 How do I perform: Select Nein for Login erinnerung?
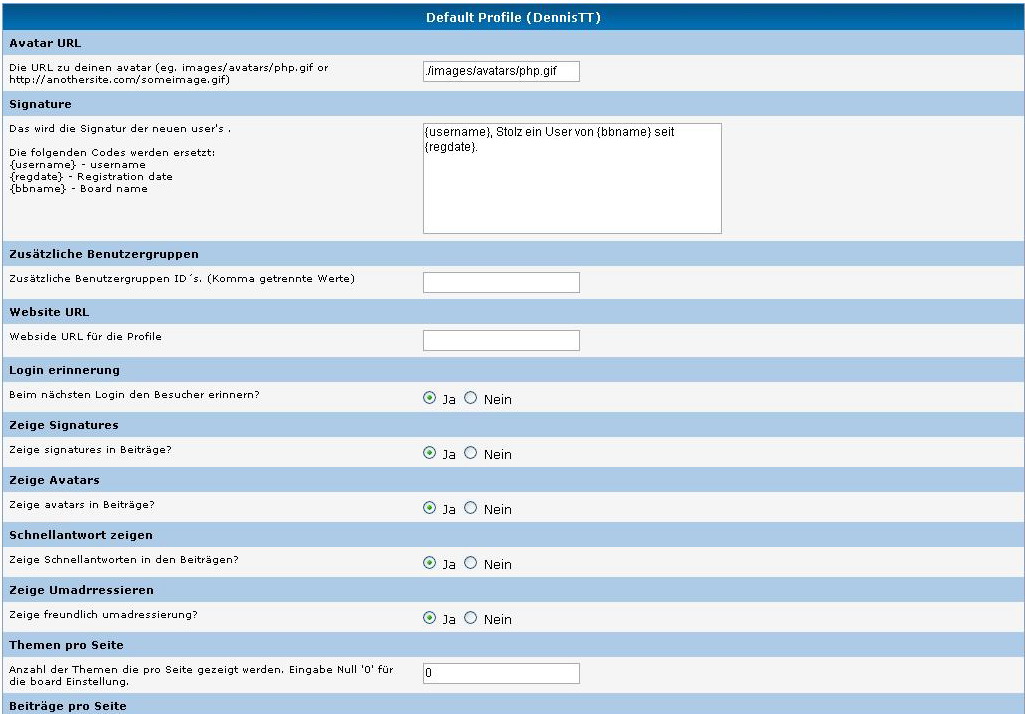tap(471, 398)
